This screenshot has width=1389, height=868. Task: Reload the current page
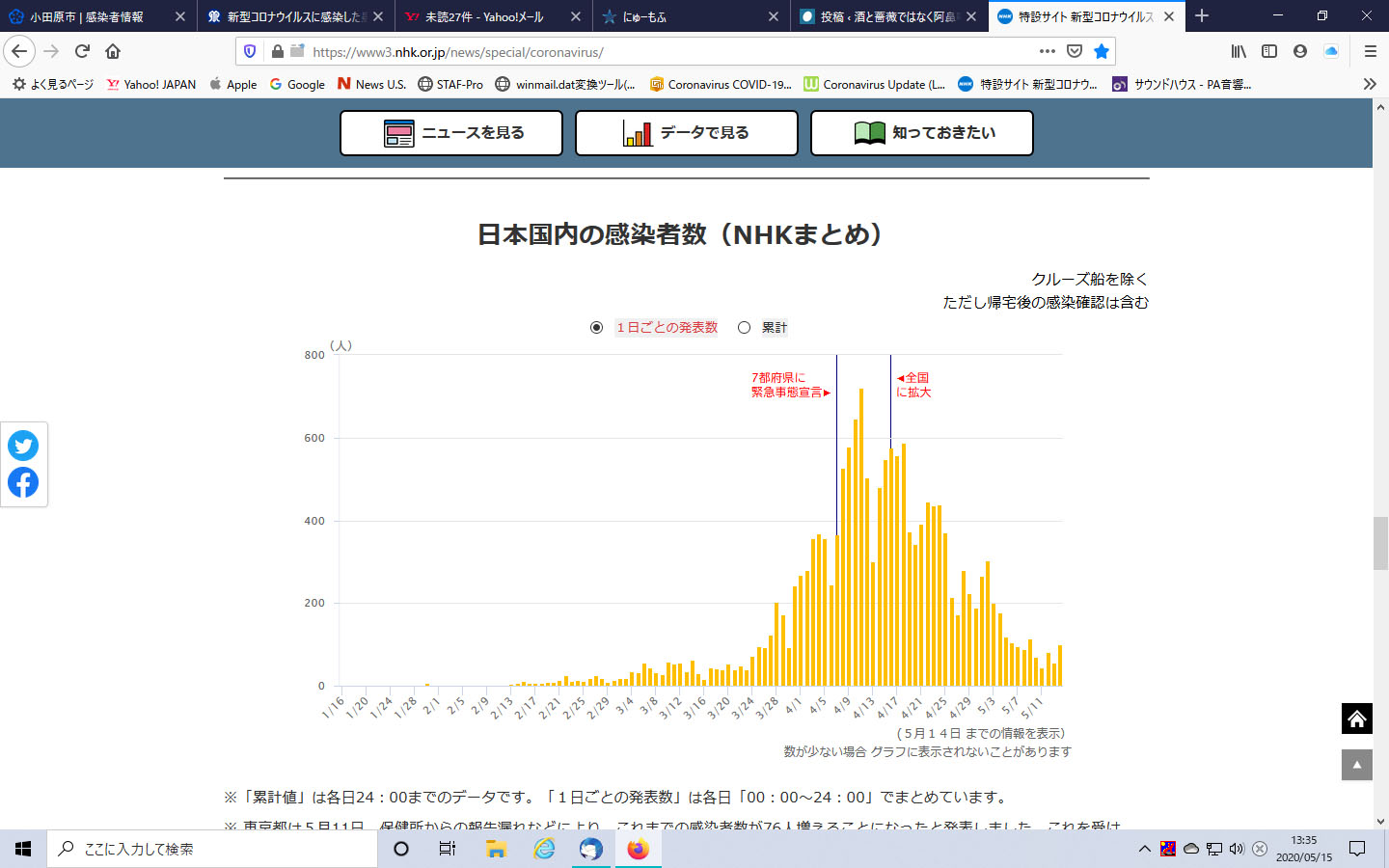pos(82,51)
